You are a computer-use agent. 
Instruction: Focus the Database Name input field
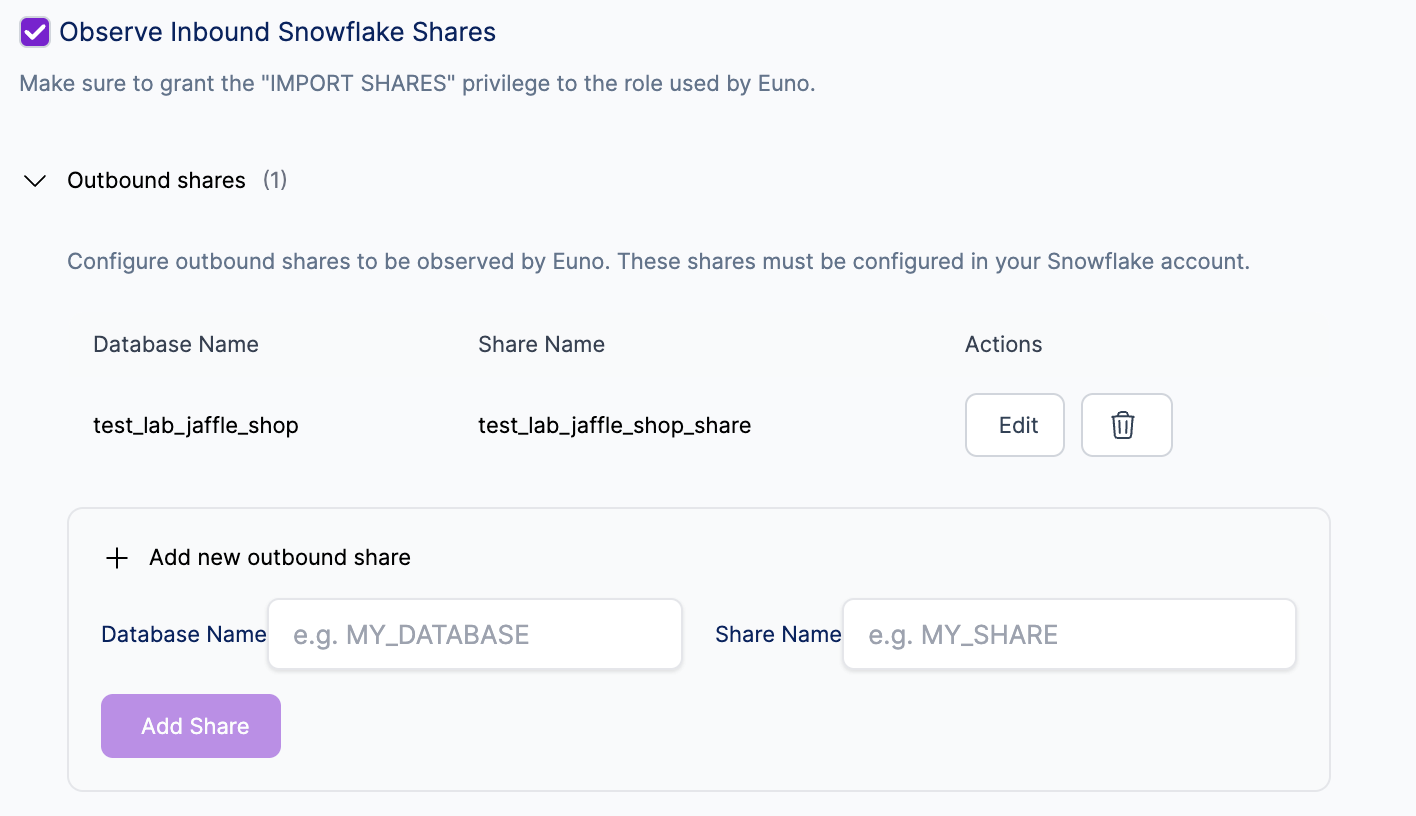474,635
